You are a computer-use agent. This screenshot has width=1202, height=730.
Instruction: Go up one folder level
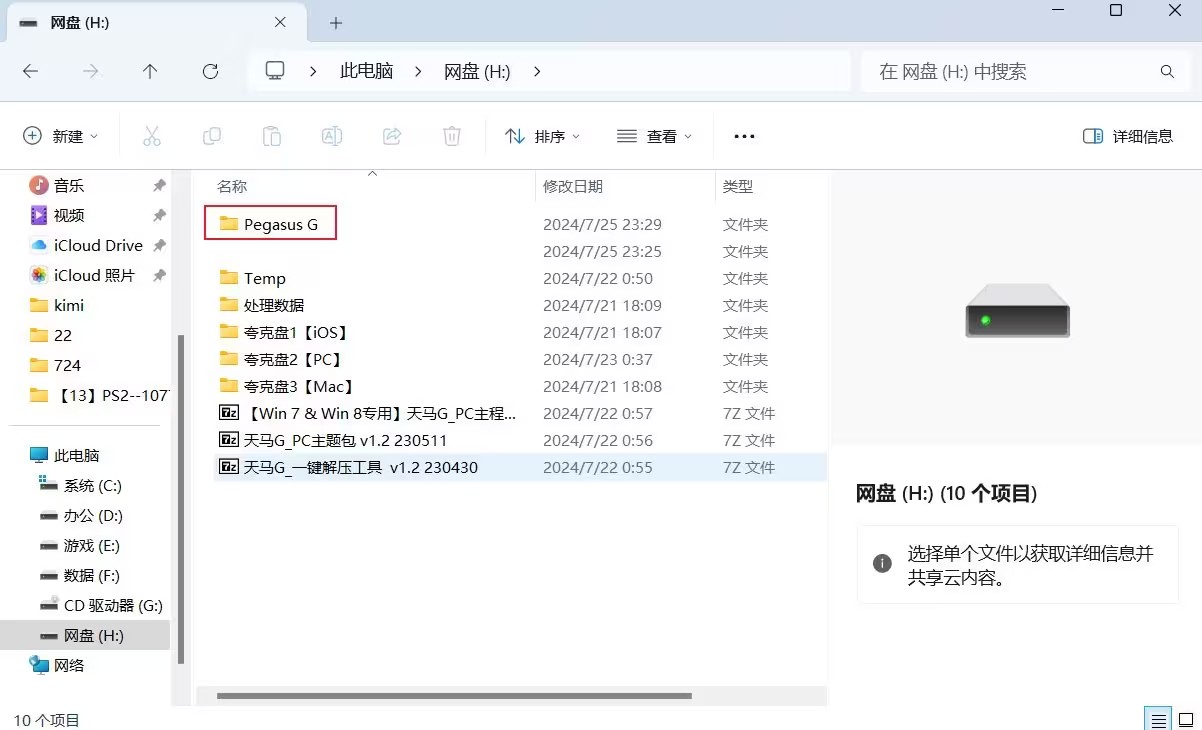[x=150, y=71]
